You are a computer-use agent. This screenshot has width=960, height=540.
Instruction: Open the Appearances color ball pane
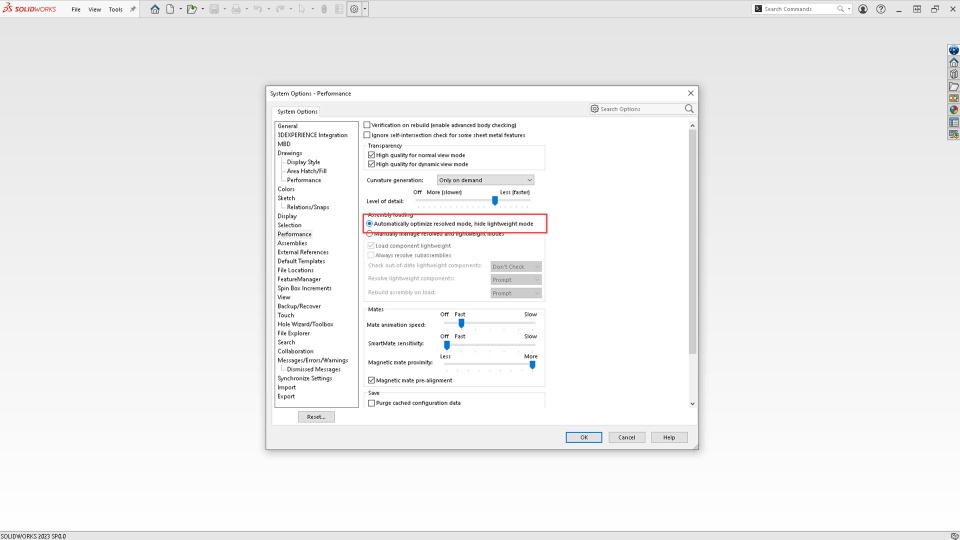954,110
